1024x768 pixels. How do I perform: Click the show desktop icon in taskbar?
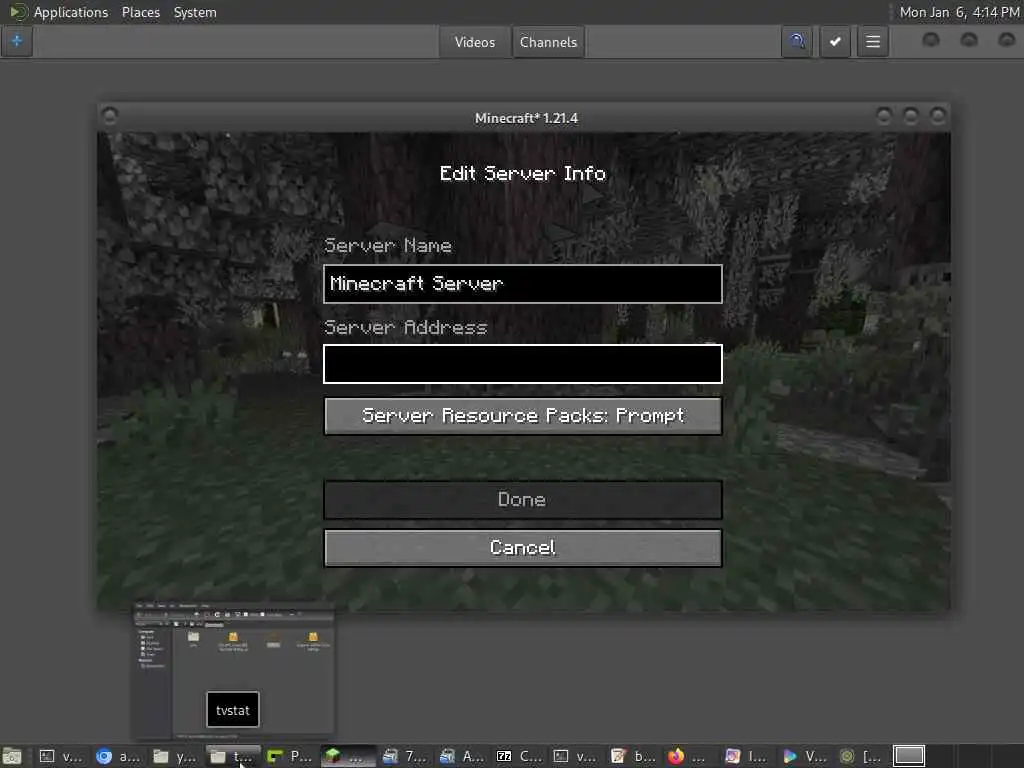point(12,756)
